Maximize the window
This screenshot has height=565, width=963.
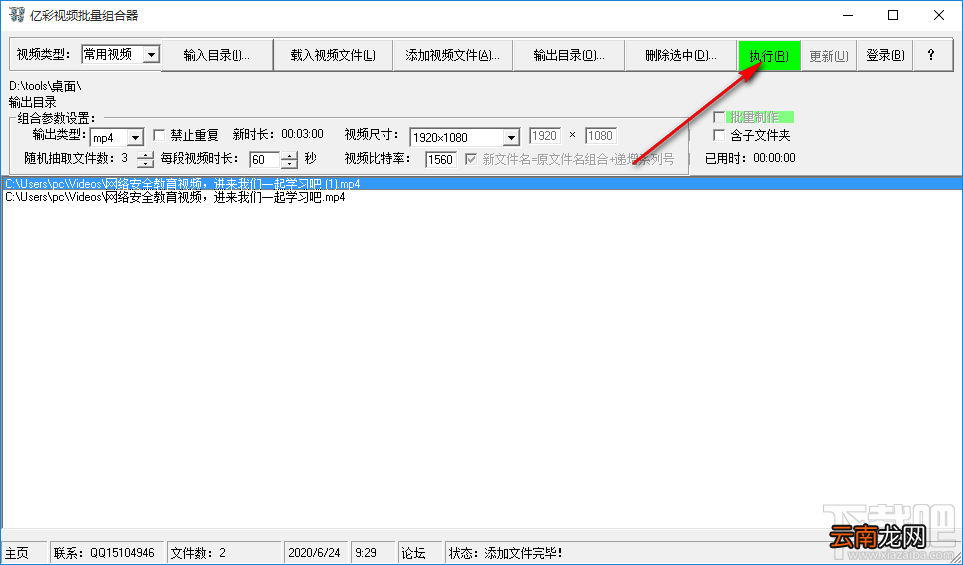[894, 15]
